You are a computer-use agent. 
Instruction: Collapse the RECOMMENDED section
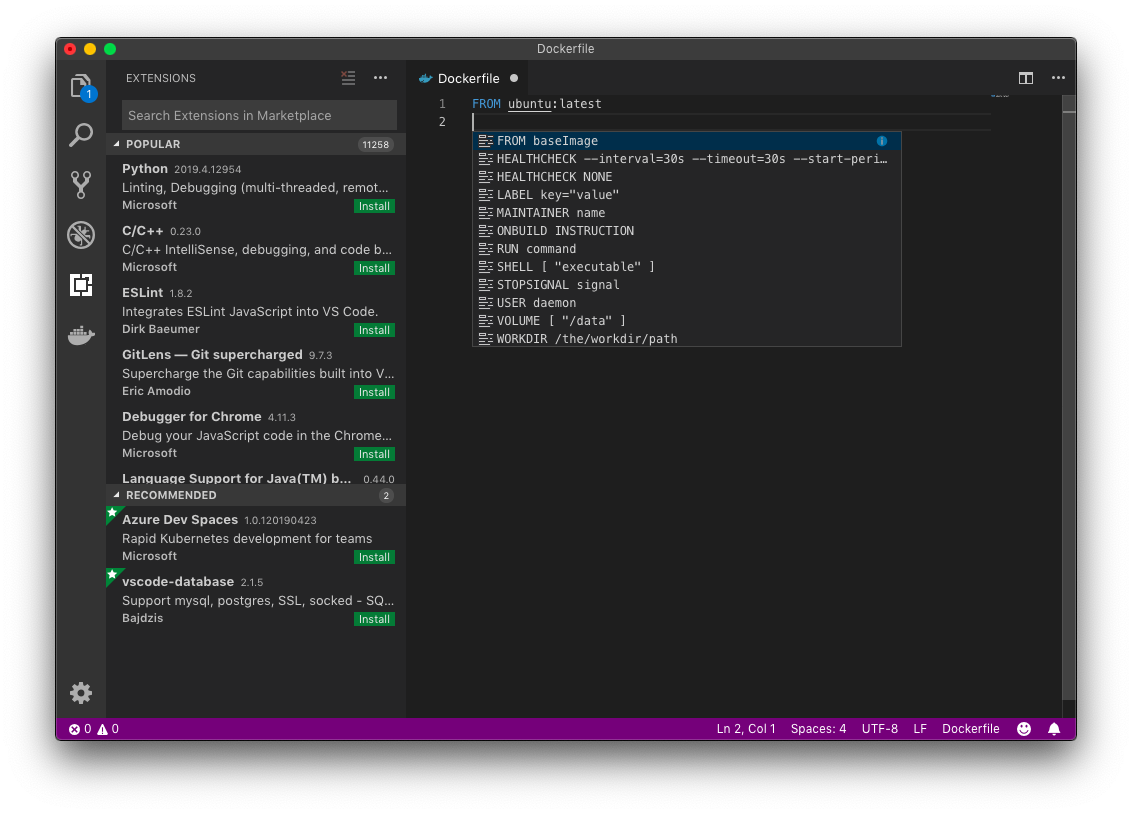[116, 495]
